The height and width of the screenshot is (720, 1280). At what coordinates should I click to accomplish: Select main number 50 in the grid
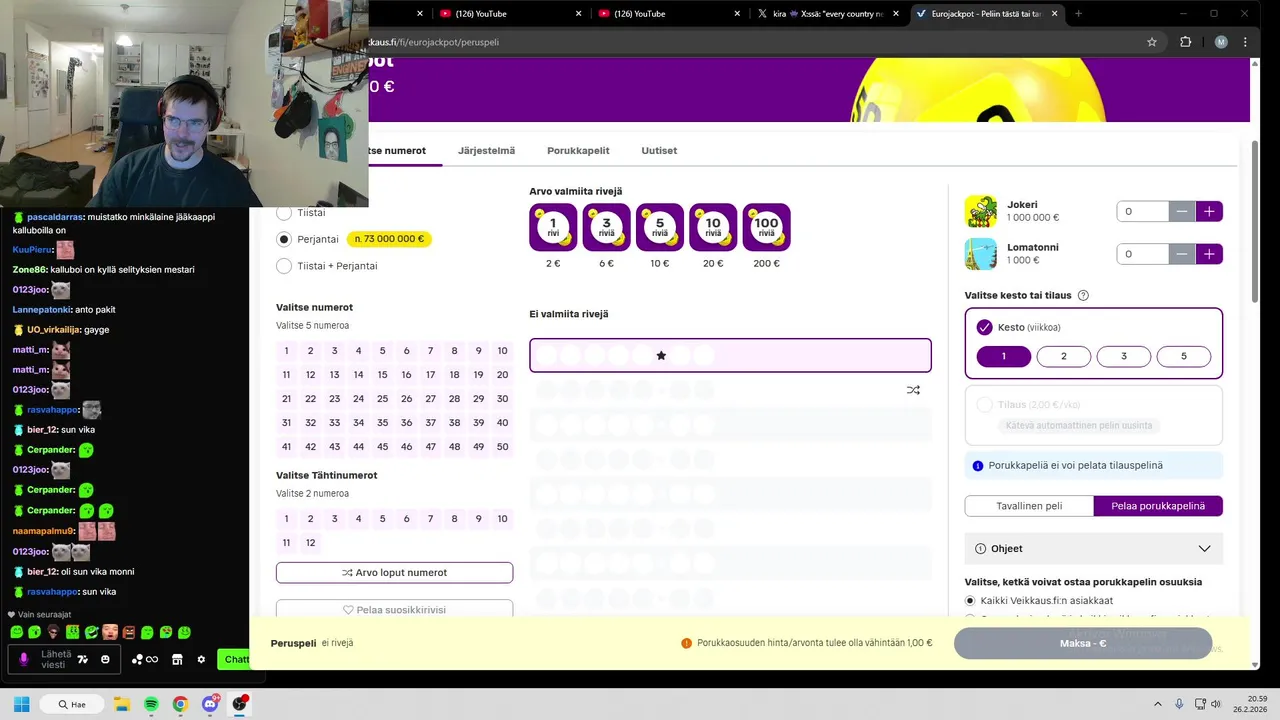coord(502,446)
